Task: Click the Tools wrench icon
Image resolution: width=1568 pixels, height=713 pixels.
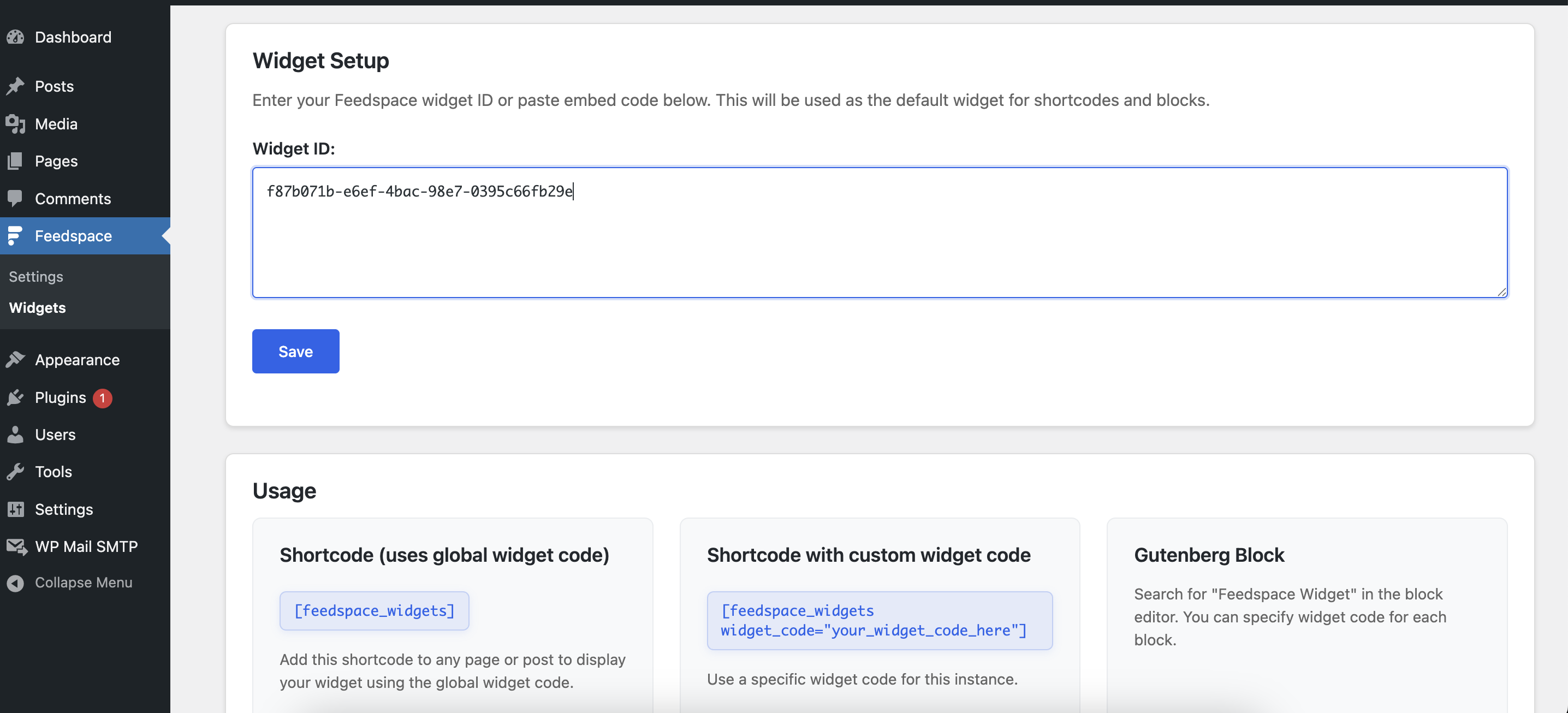Action: pos(15,472)
